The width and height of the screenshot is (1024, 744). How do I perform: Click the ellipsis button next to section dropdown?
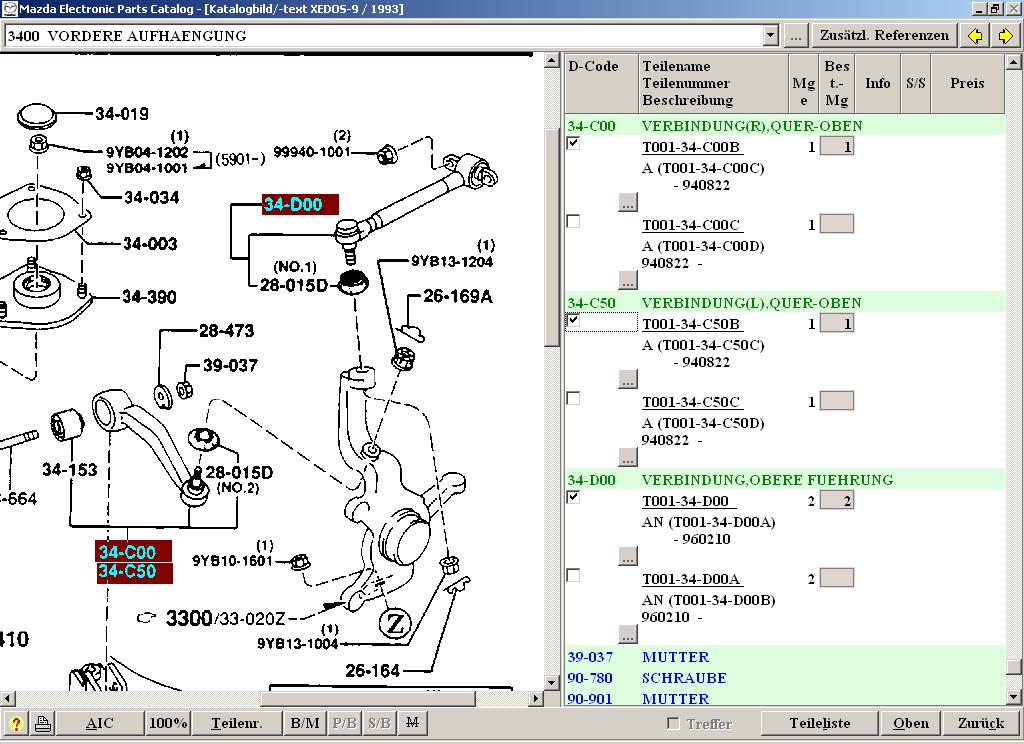[795, 36]
